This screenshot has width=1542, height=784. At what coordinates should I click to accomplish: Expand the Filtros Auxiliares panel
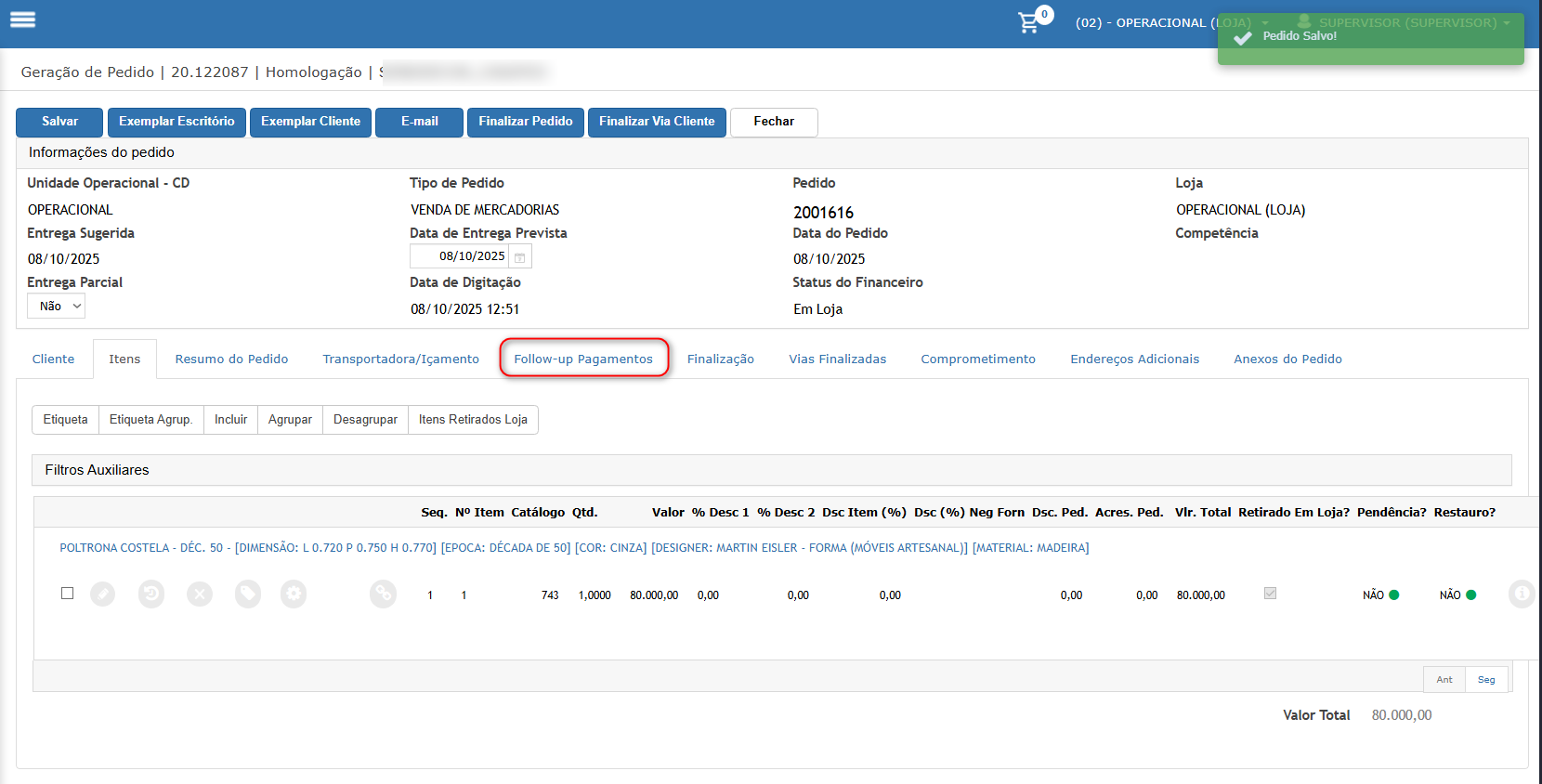pyautogui.click(x=97, y=470)
